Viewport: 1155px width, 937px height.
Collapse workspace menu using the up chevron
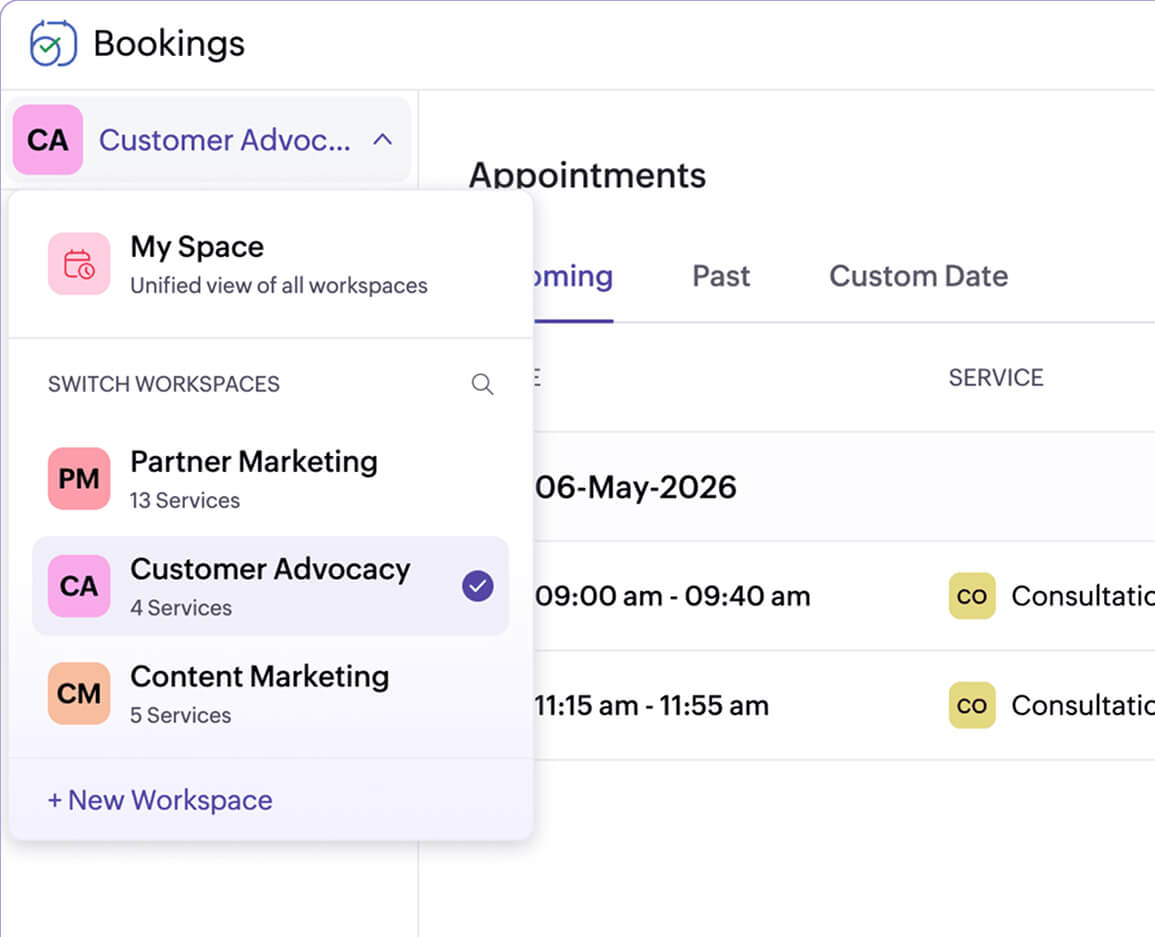(382, 139)
